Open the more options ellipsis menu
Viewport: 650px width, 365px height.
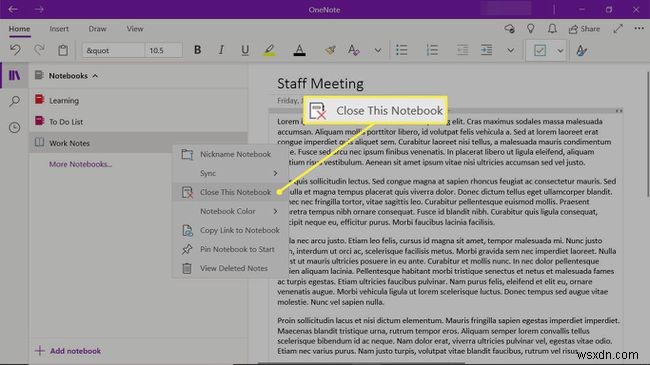coord(639,29)
